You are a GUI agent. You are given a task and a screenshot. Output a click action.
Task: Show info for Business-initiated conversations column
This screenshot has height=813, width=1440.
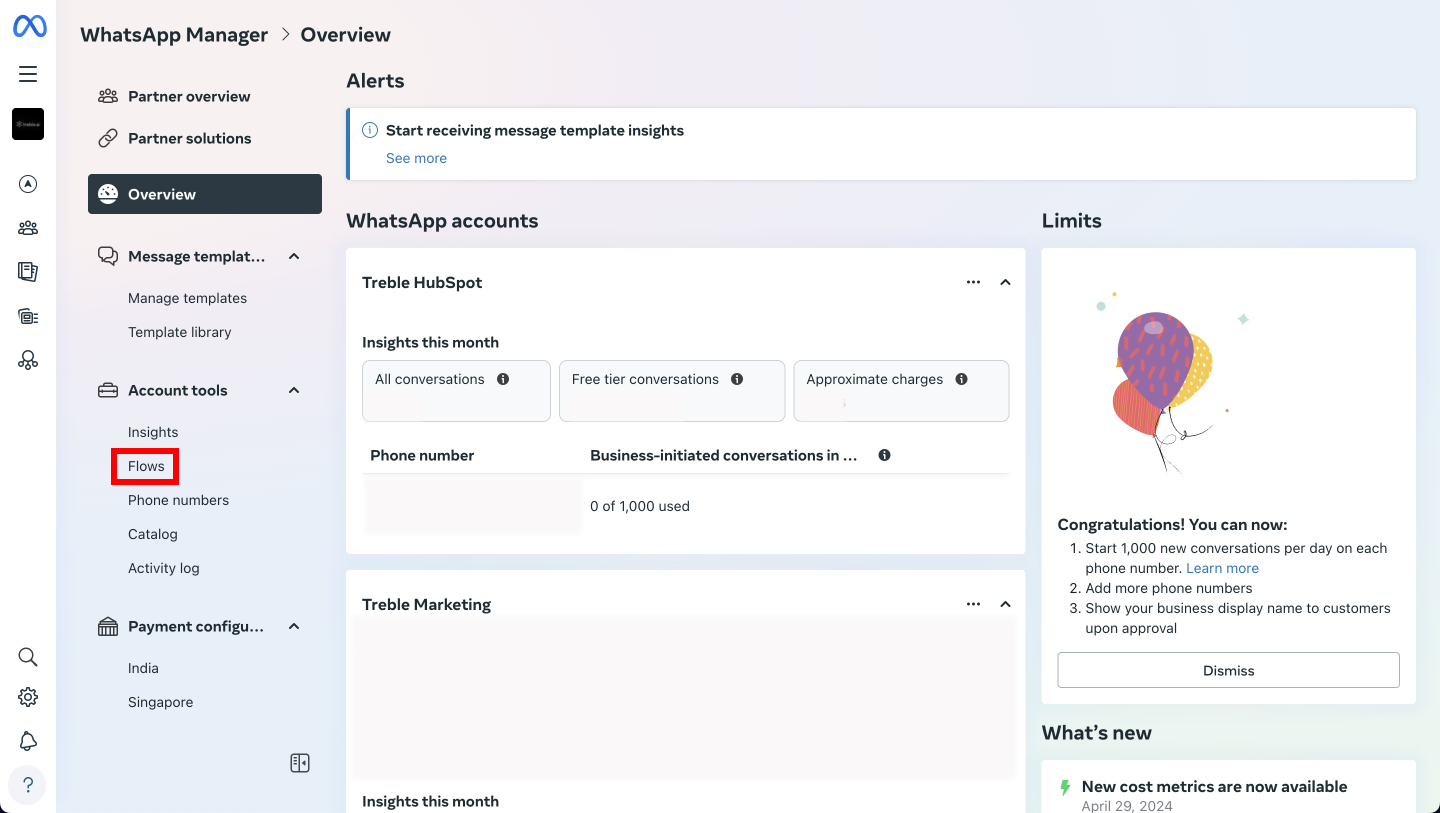click(884, 455)
